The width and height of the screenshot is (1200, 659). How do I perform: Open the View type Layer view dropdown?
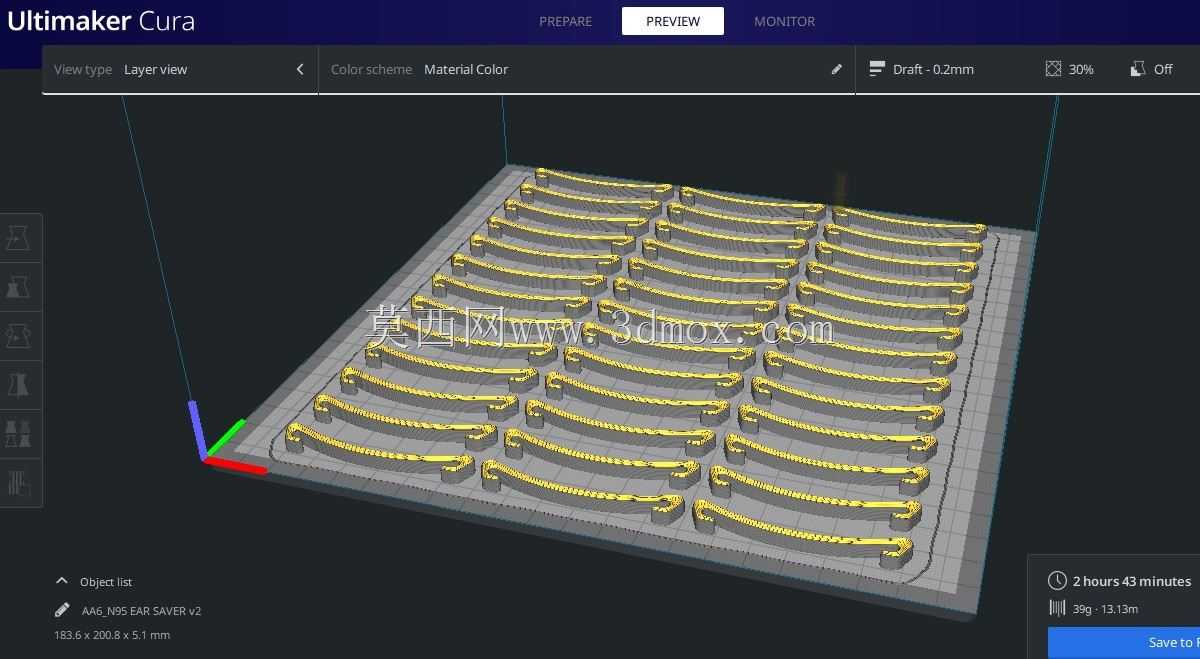click(x=180, y=69)
